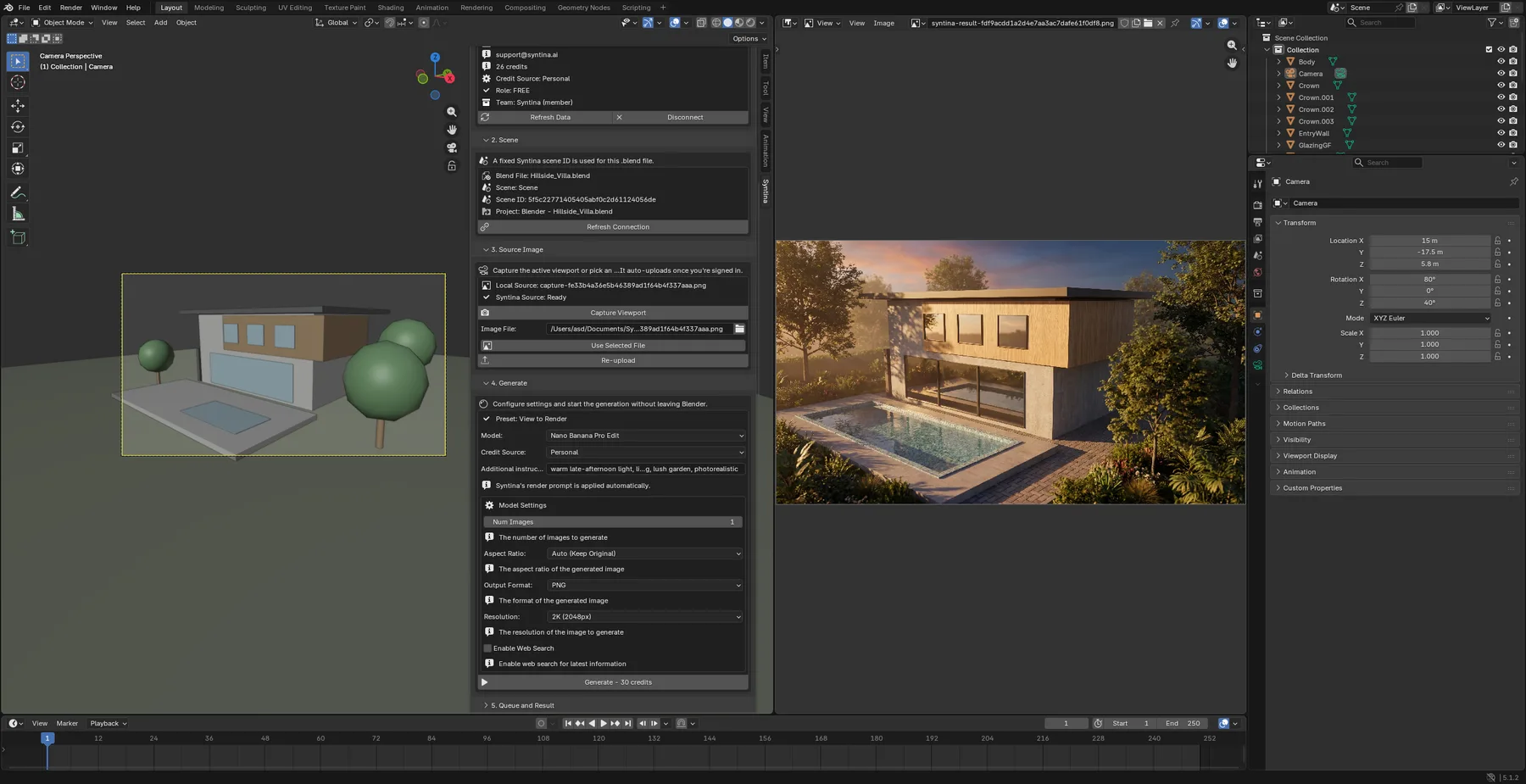Toggle the Location X lock icon

coord(1498,241)
